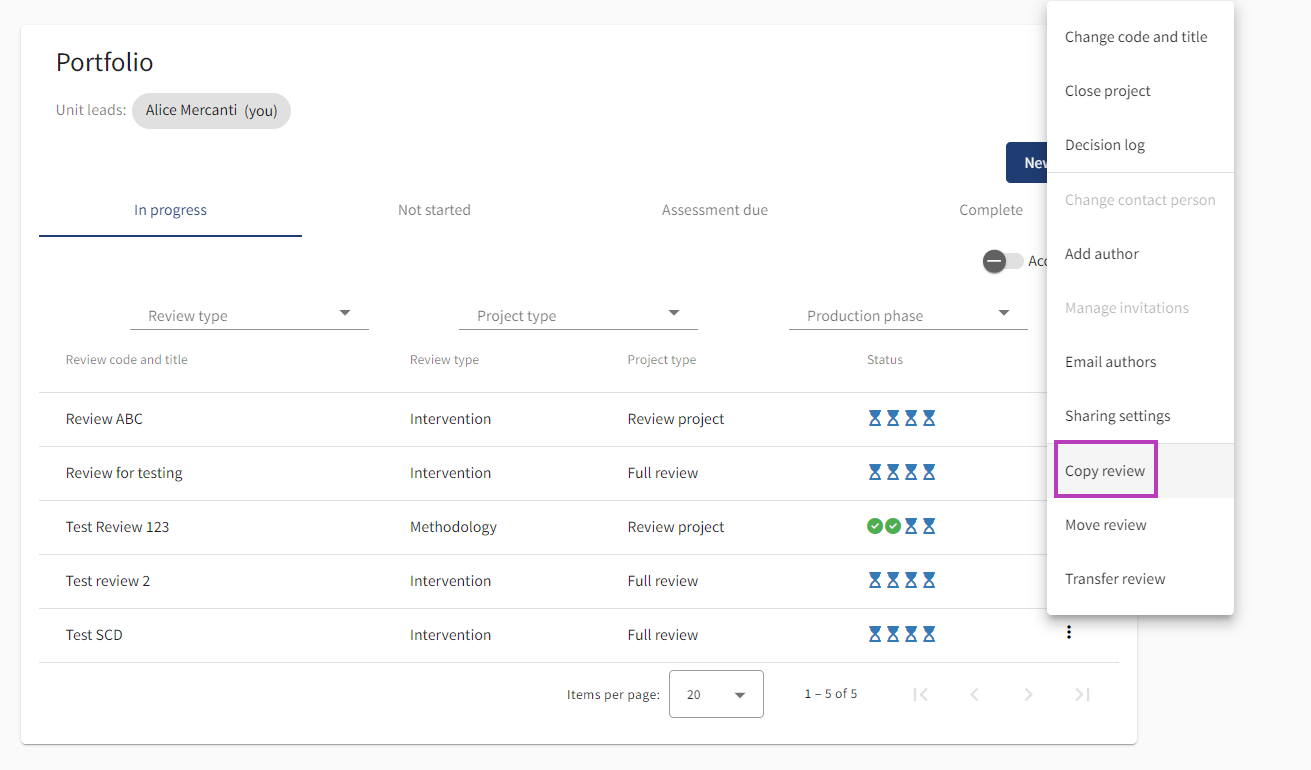Change items per page dropdown value
Screen dimensions: 1311x770
click(x=716, y=694)
